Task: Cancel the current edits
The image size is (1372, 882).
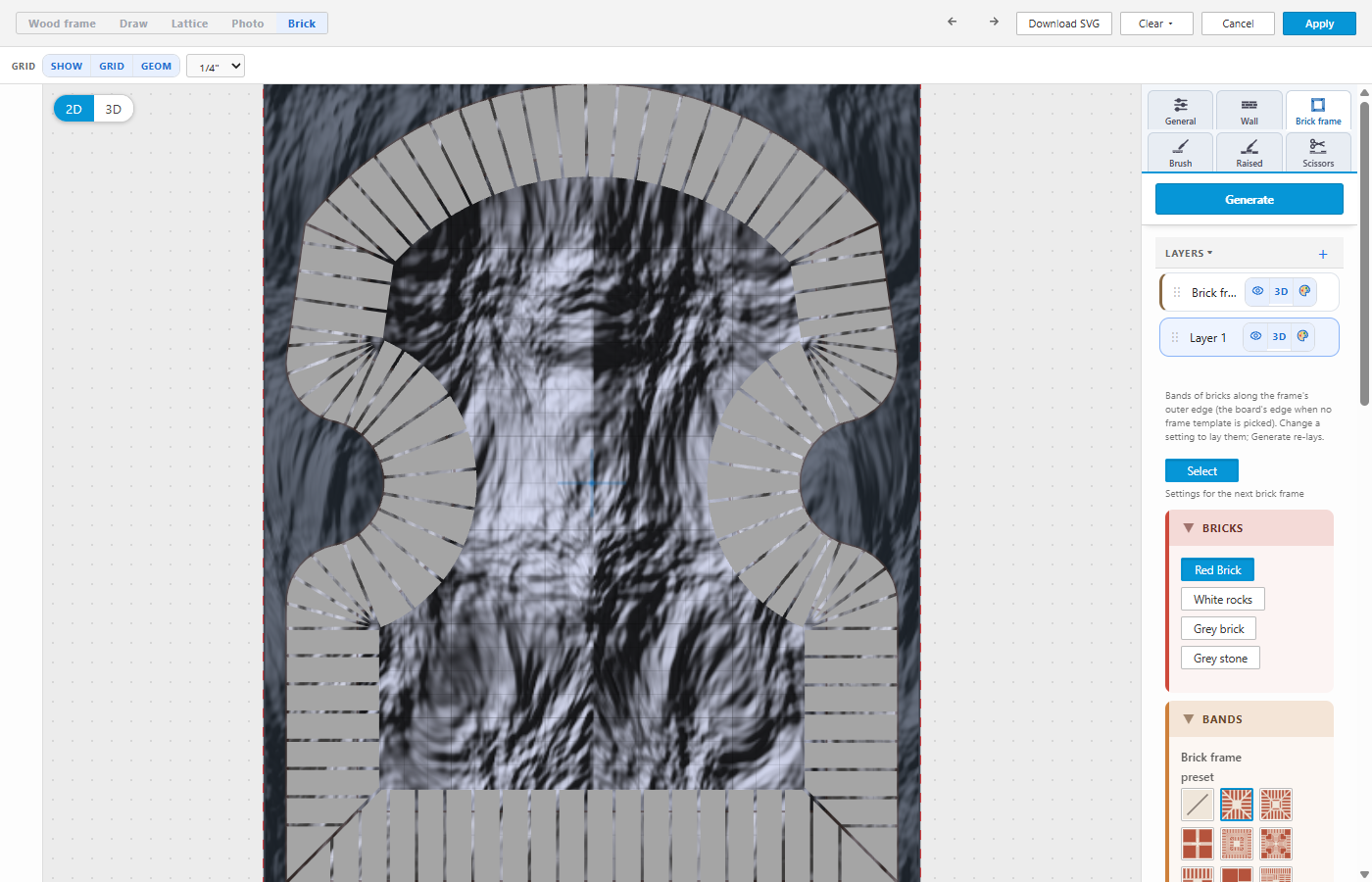Action: click(1238, 24)
